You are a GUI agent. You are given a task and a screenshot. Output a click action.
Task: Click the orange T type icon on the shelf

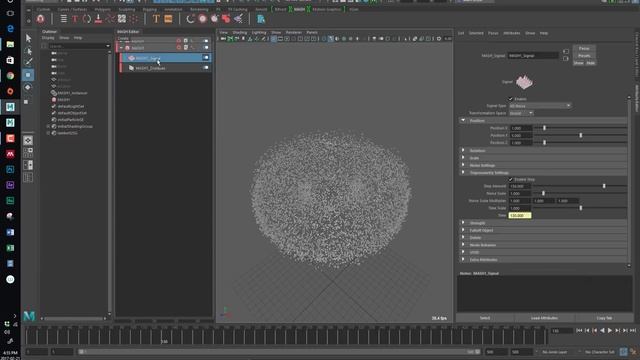point(156,18)
